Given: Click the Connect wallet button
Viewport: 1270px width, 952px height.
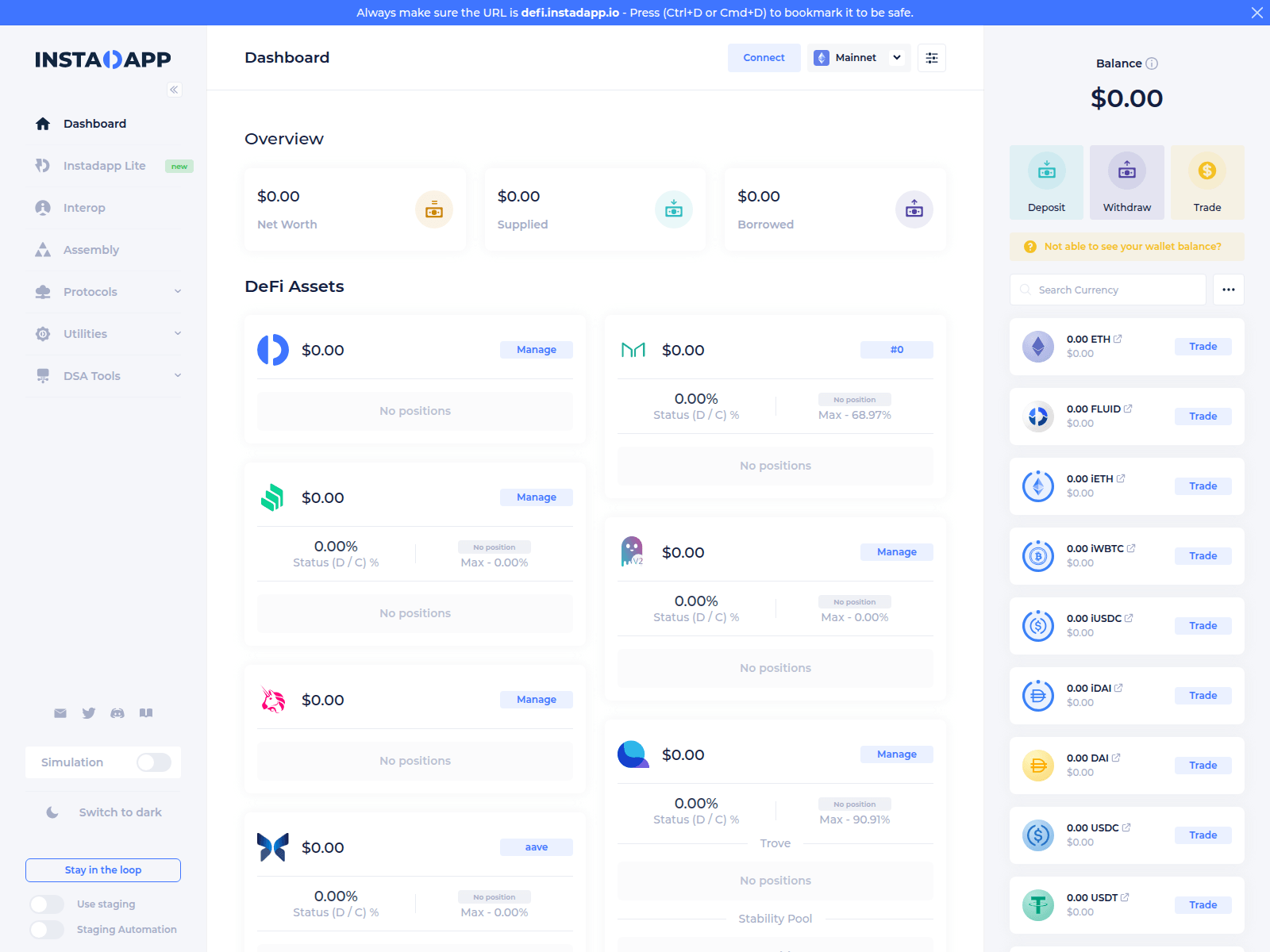Looking at the screenshot, I should pos(764,58).
